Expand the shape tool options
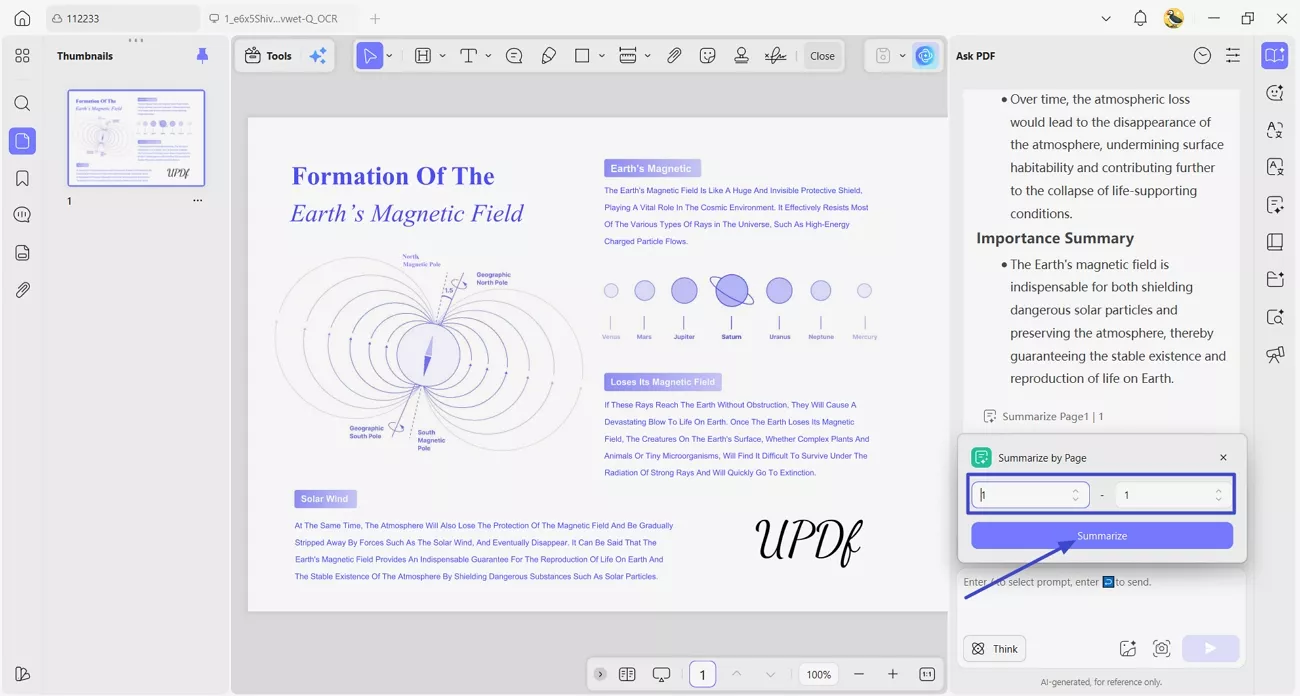1300x696 pixels. 601,55
